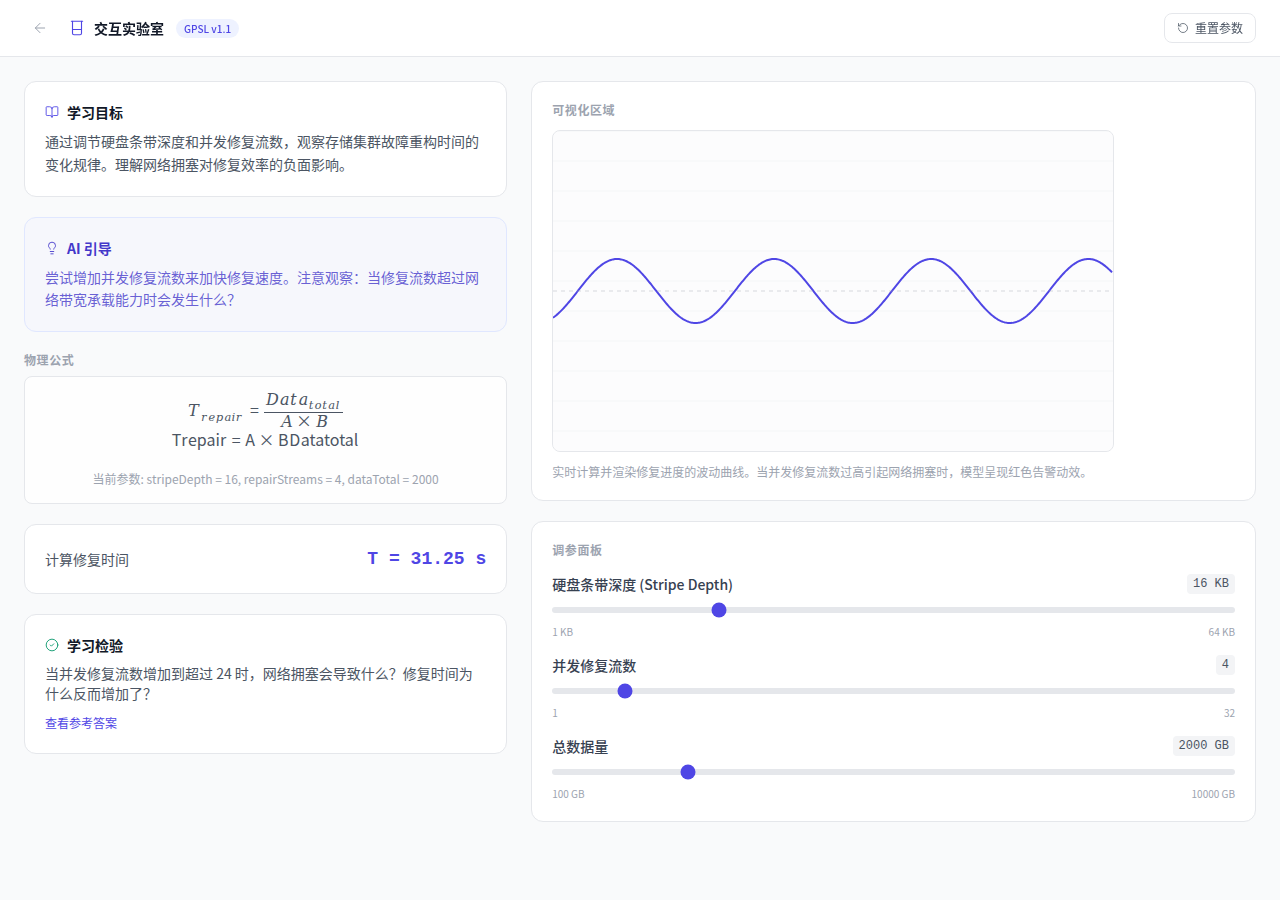Screen dimensions: 1280x900
Task: Set 总数据量 slider to maximum end at 10000 GB
Action: coord(1234,772)
